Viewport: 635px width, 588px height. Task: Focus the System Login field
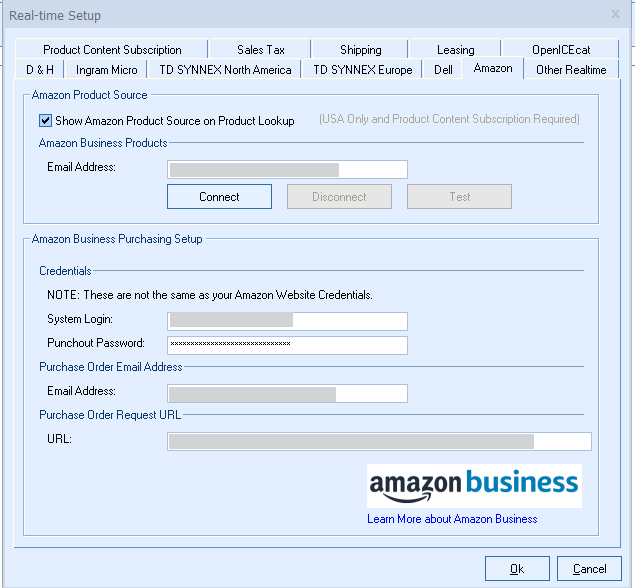pyautogui.click(x=287, y=321)
